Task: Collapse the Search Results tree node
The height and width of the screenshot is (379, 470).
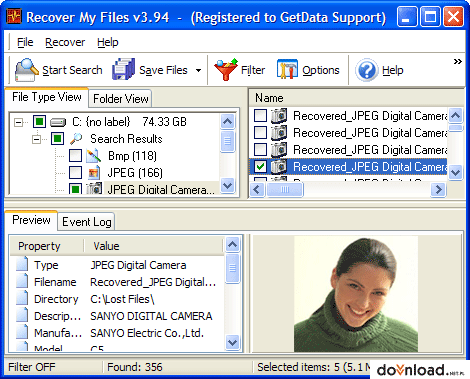Action: (x=37, y=139)
